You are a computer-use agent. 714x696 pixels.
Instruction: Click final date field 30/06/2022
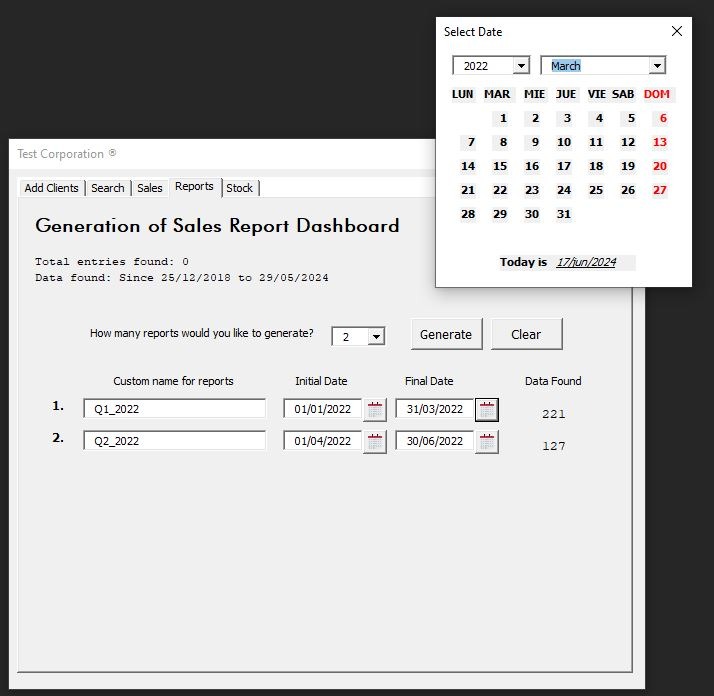click(x=434, y=440)
